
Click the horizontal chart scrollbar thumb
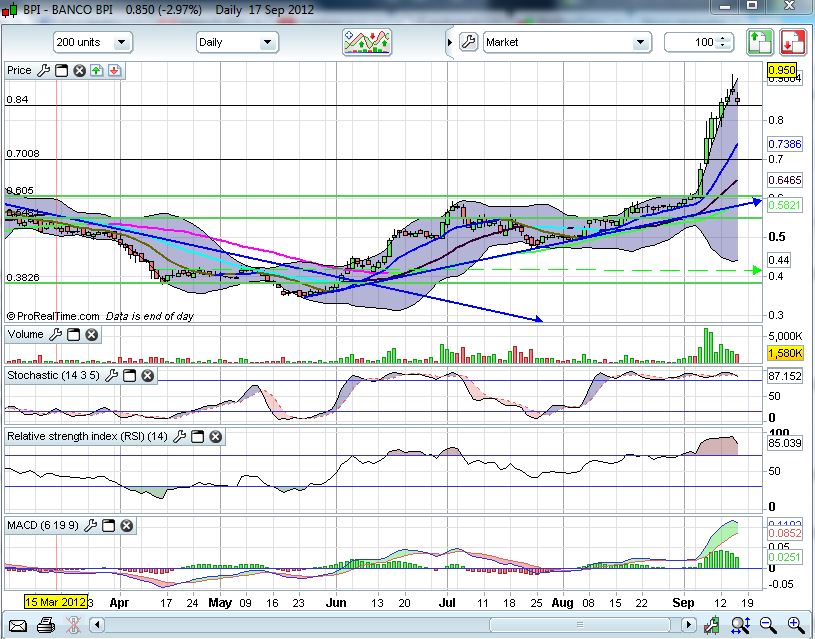[580, 624]
